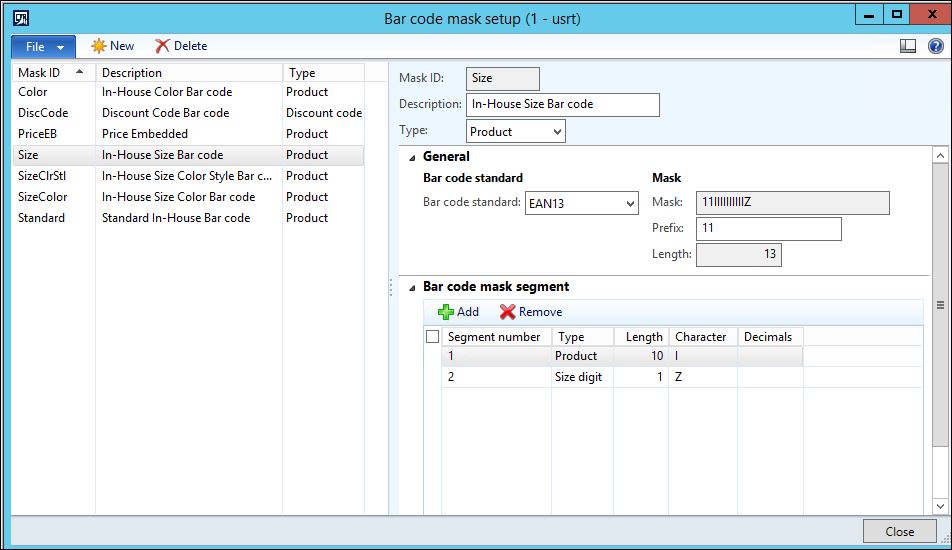Screen dimensions: 952x550
Task: Click the Segment number column header
Action: (497, 337)
